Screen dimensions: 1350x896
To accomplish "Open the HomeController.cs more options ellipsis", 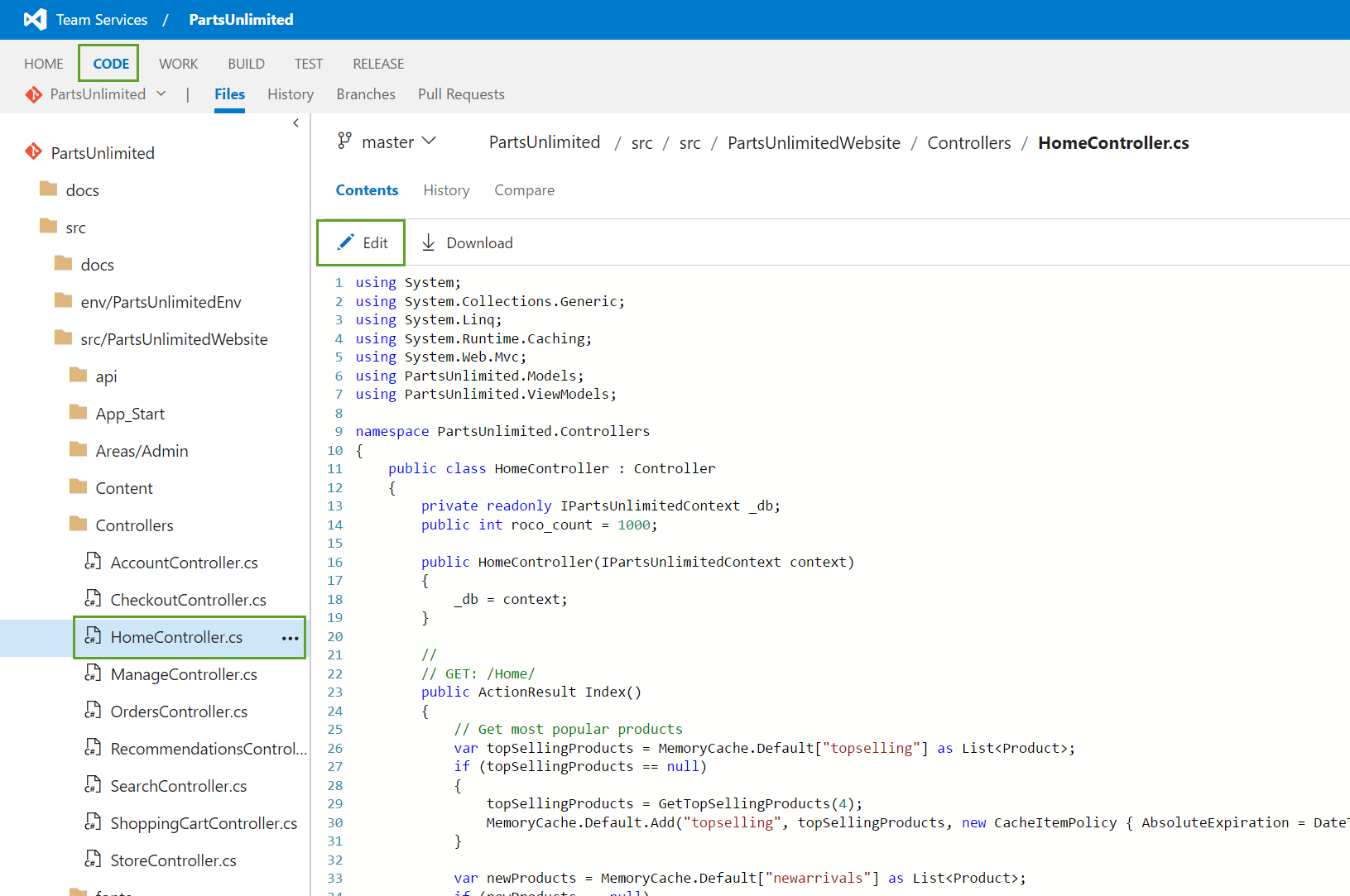I will (x=290, y=638).
